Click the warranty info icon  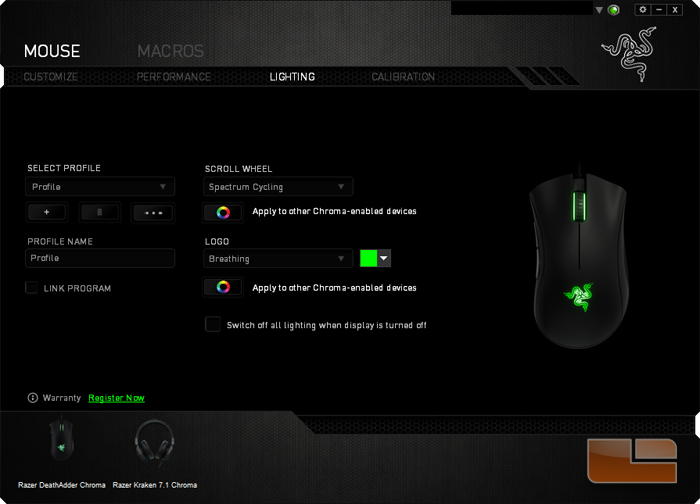coord(33,398)
